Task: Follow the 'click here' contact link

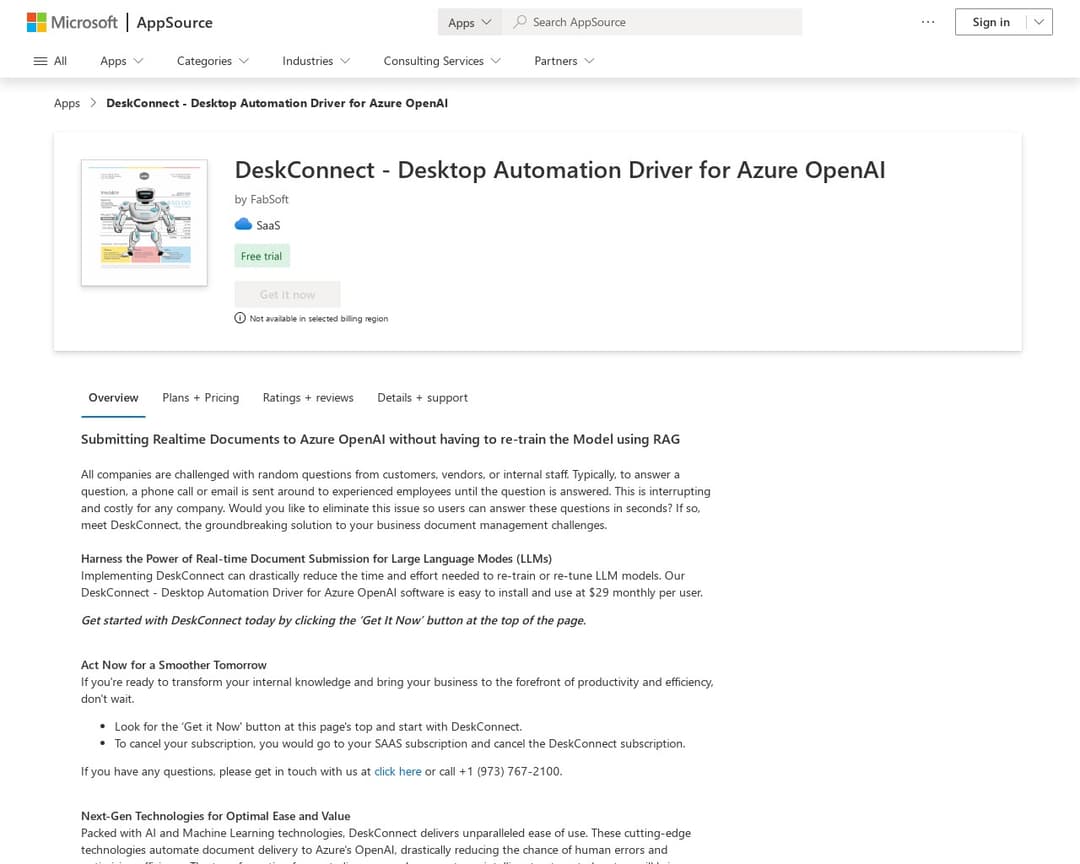Action: coord(397,771)
